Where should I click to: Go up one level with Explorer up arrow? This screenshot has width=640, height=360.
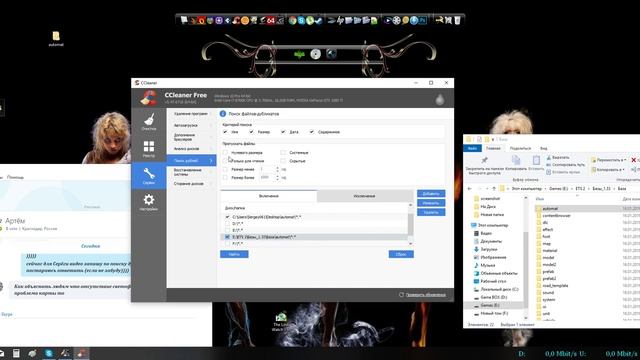pyautogui.click(x=494, y=189)
